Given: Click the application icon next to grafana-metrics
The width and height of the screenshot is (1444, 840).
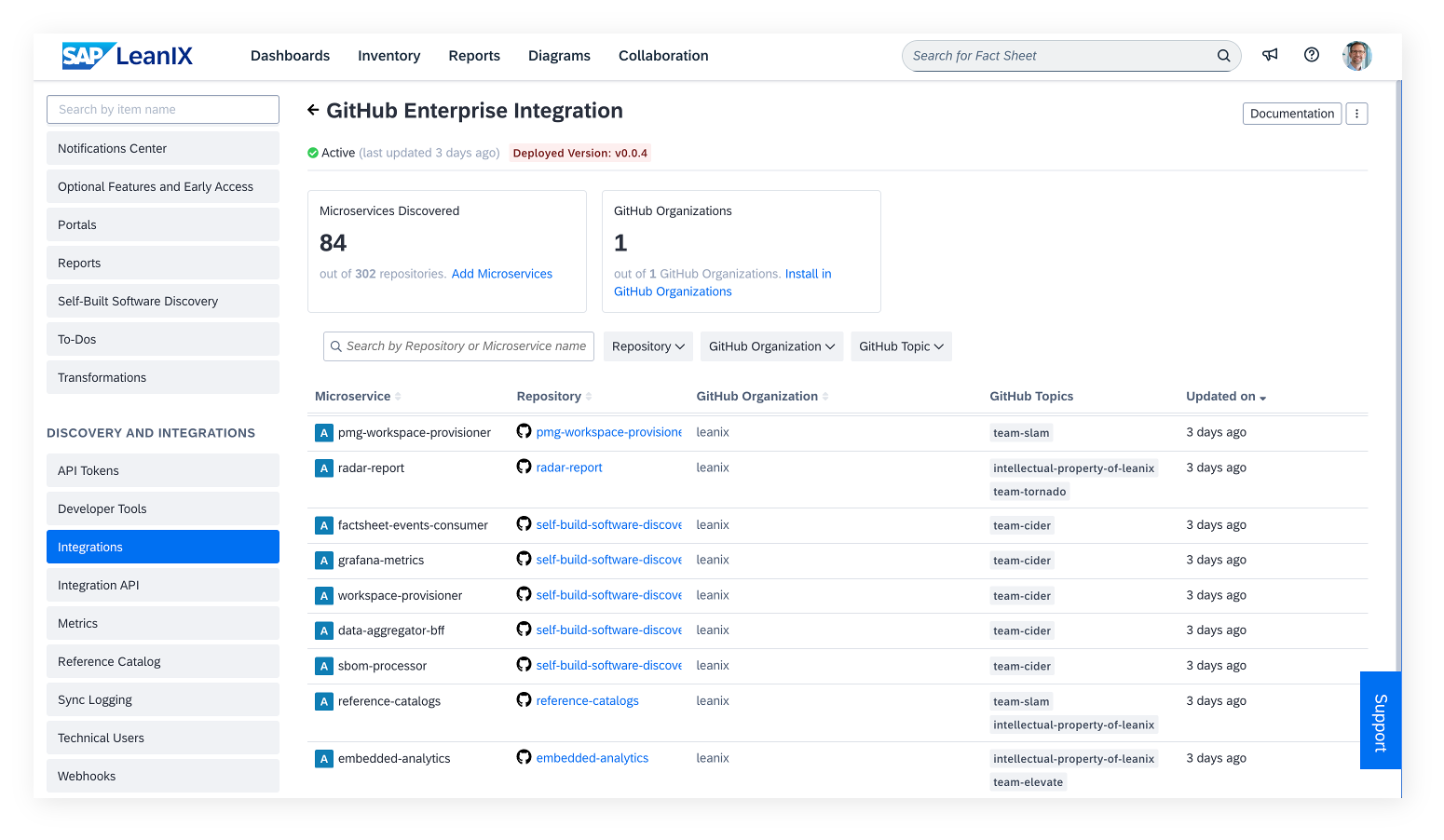Looking at the screenshot, I should point(324,561).
